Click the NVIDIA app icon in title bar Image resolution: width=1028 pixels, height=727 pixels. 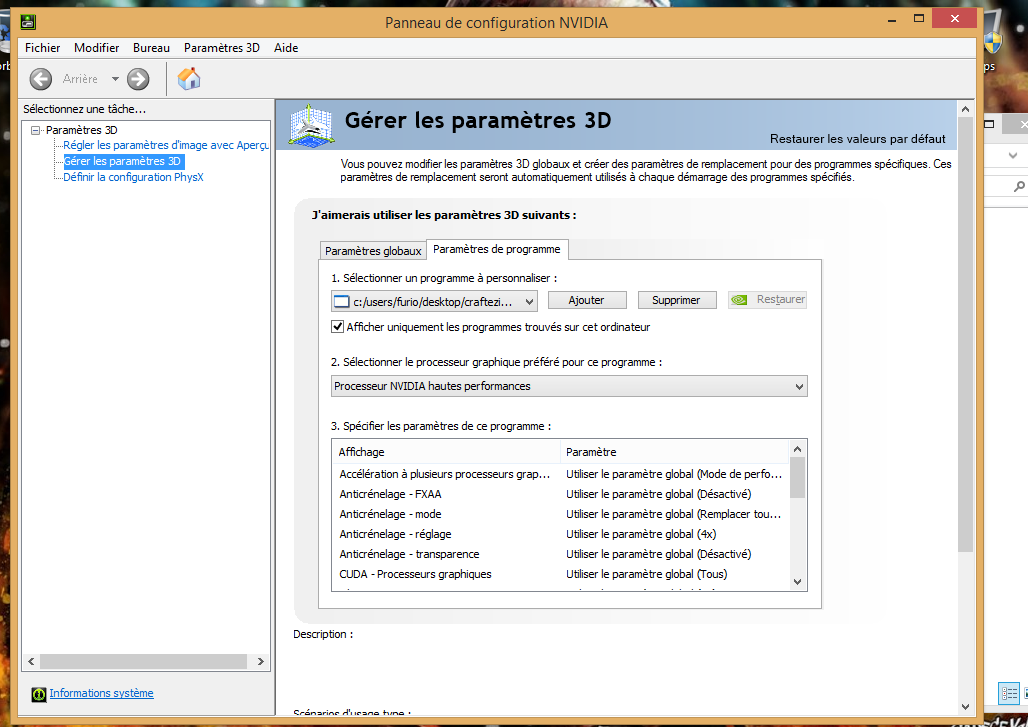(28, 22)
